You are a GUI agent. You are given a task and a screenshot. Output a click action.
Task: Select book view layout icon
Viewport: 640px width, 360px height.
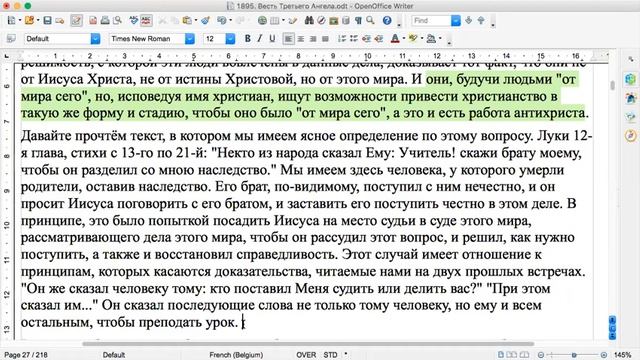coord(524,355)
